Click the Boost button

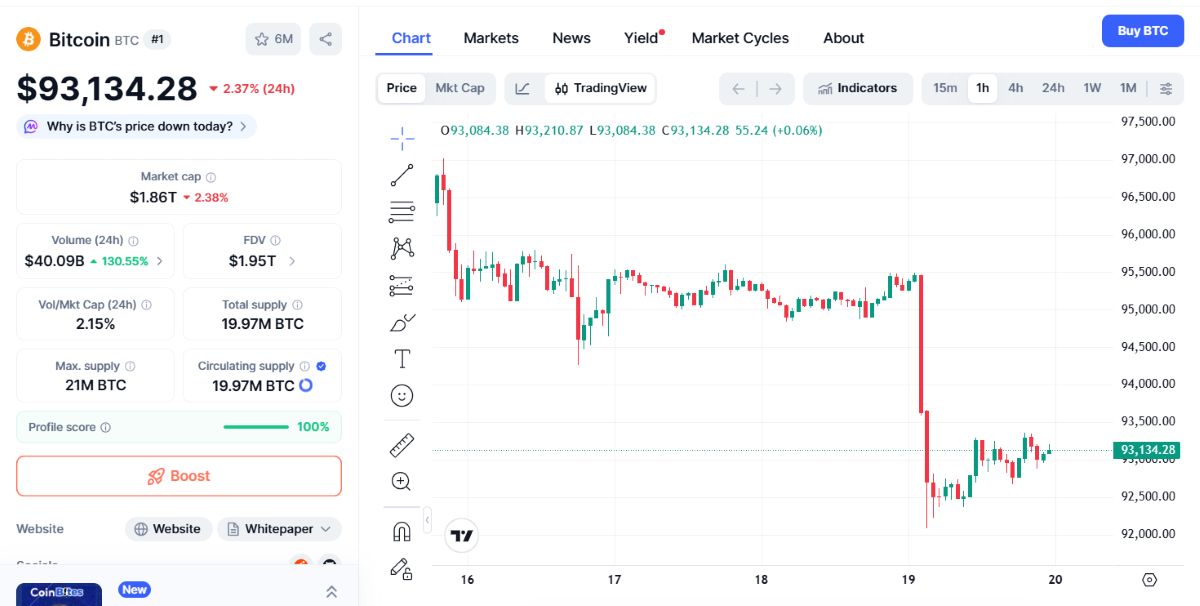tap(178, 475)
